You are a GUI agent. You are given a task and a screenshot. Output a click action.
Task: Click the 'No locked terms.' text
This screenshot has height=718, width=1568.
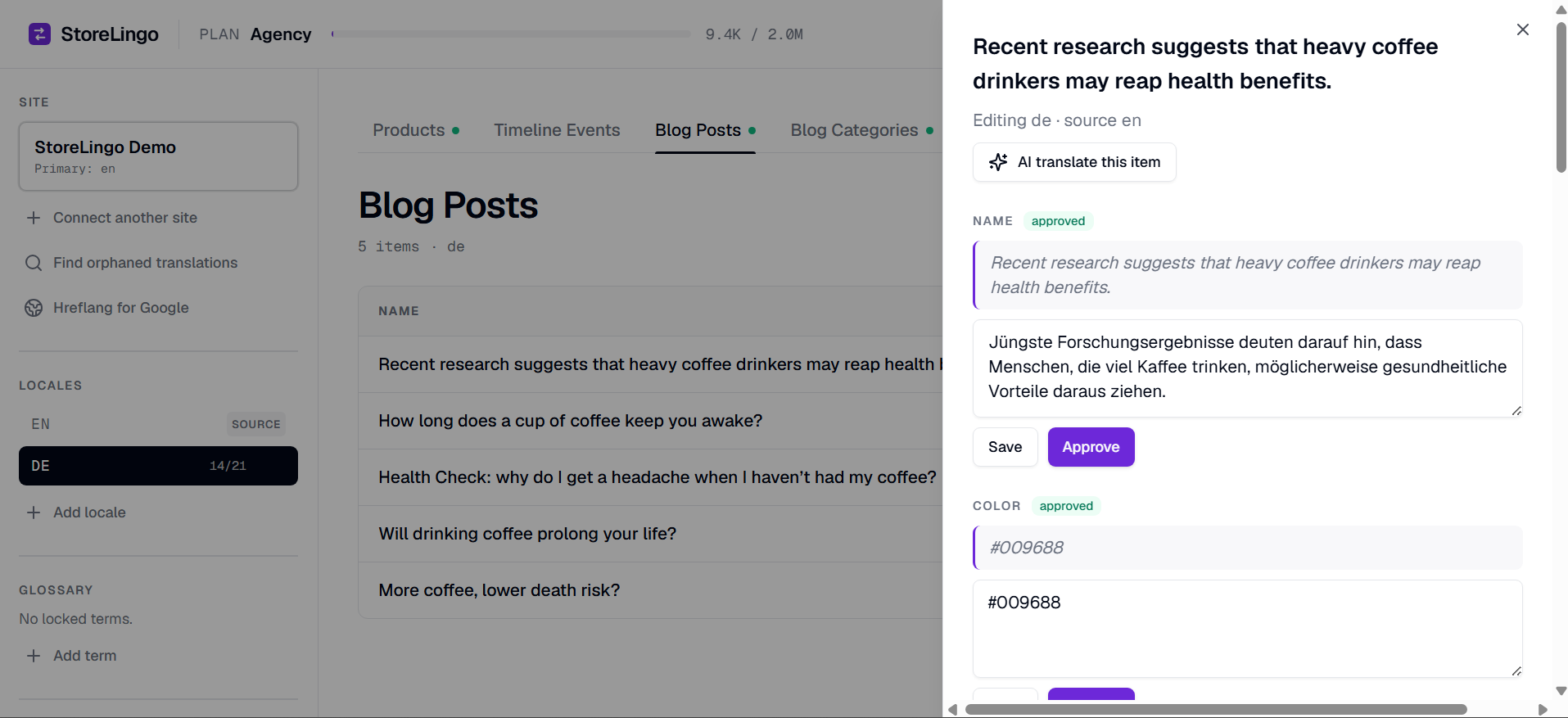point(76,619)
